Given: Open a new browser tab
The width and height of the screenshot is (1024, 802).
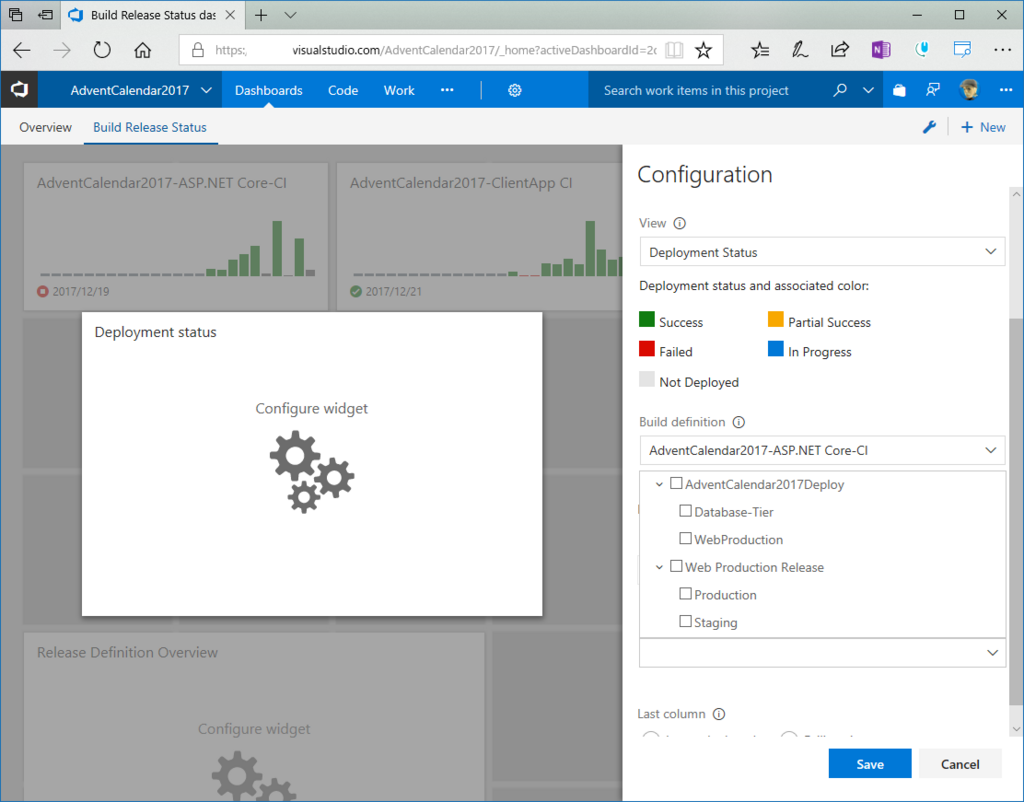Looking at the screenshot, I should (x=261, y=15).
